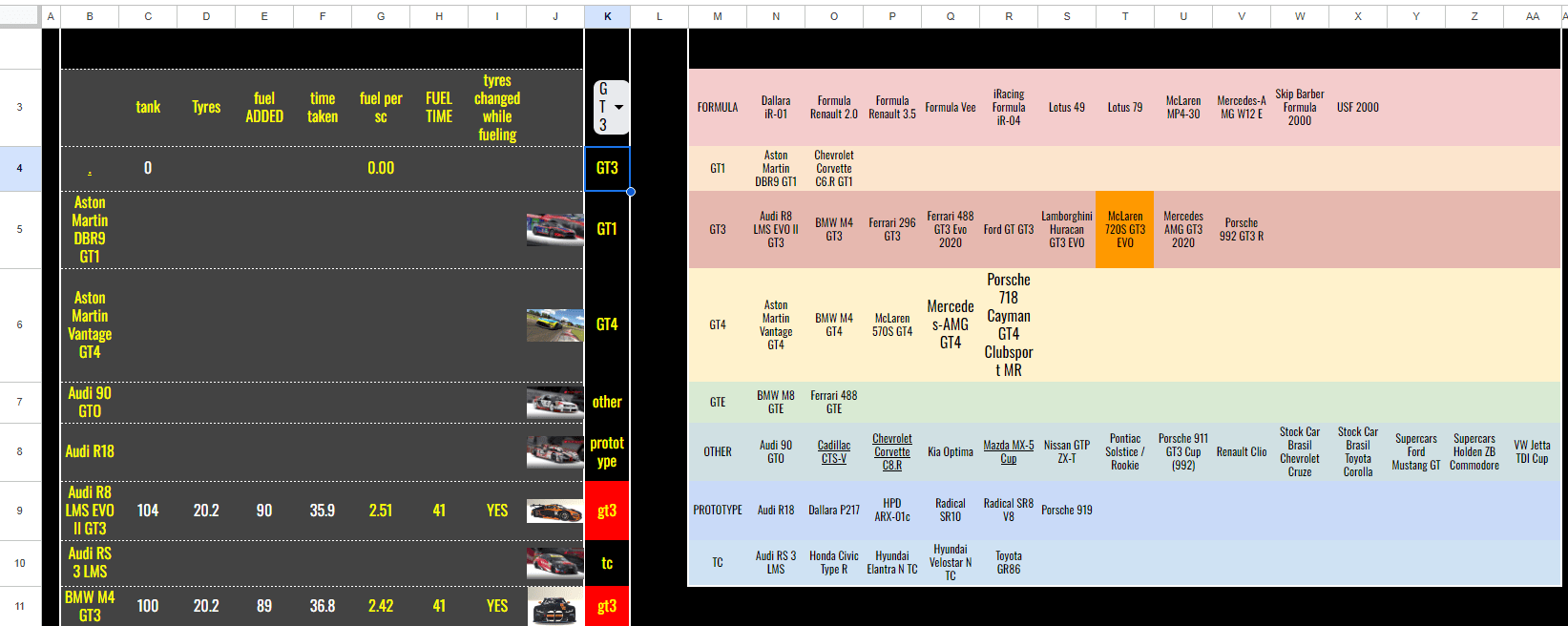Click the 'fuel ADDED' heading cell

(264, 107)
